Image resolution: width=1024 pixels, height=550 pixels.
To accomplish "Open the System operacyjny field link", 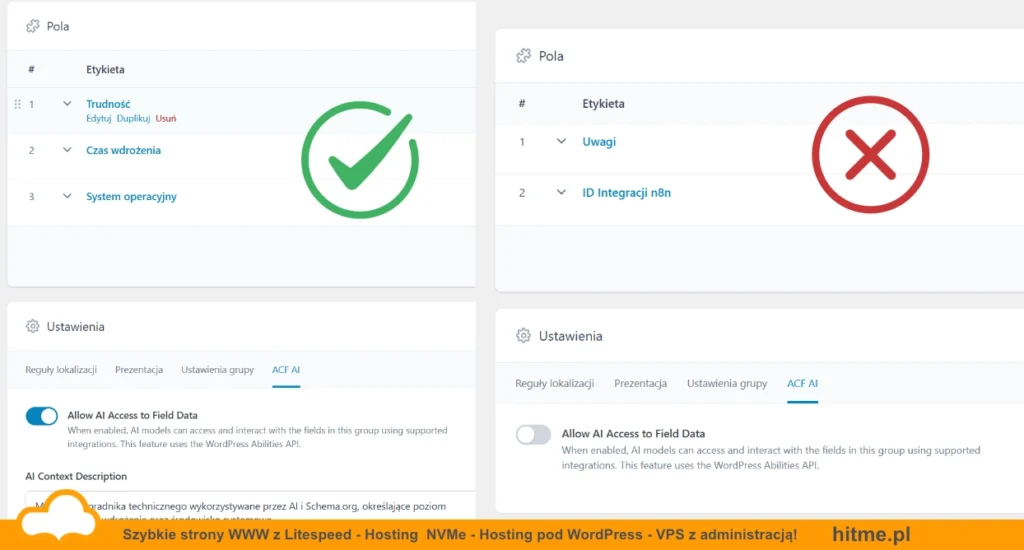I will (x=131, y=197).
